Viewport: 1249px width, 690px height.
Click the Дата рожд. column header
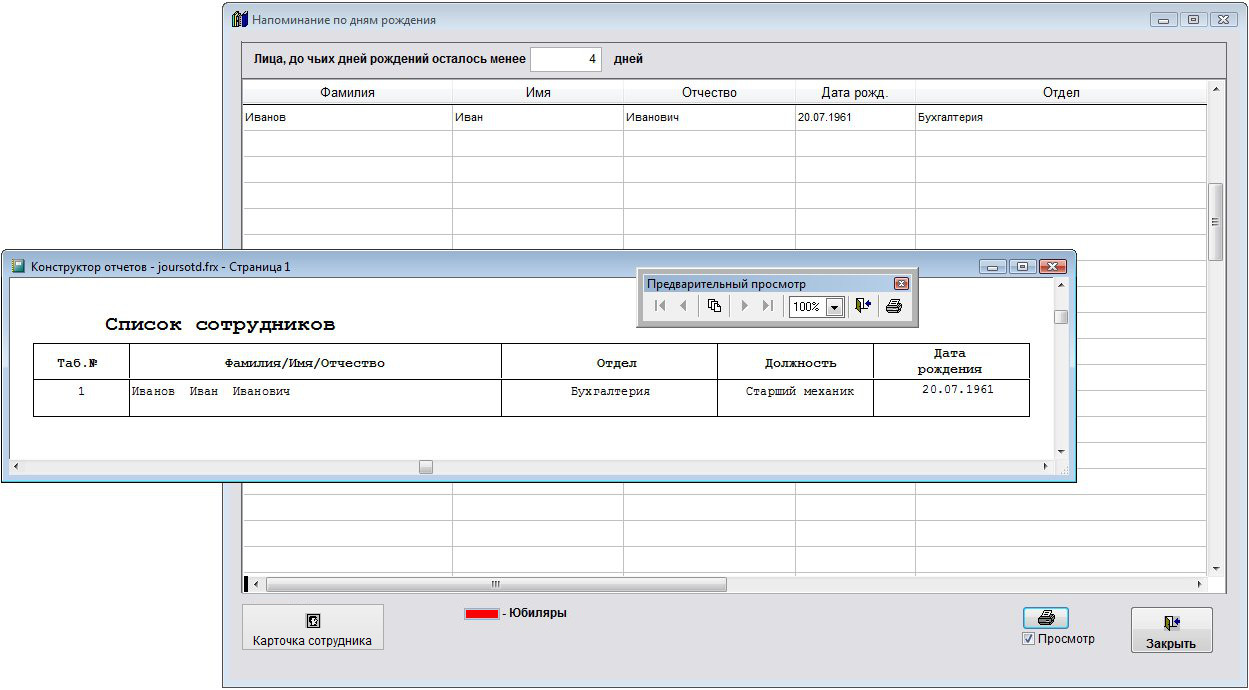point(854,93)
